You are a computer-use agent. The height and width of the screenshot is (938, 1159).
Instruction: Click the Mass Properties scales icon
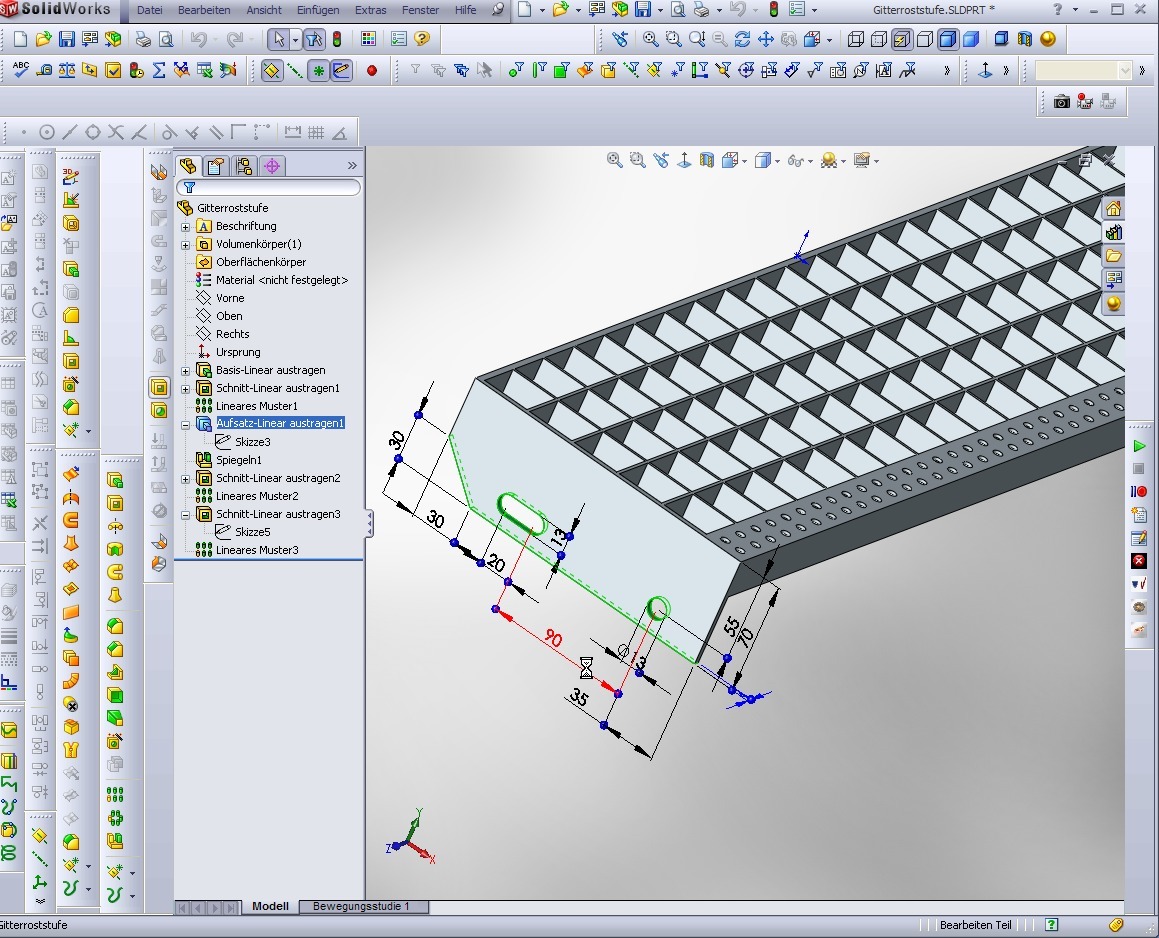pyautogui.click(x=67, y=70)
